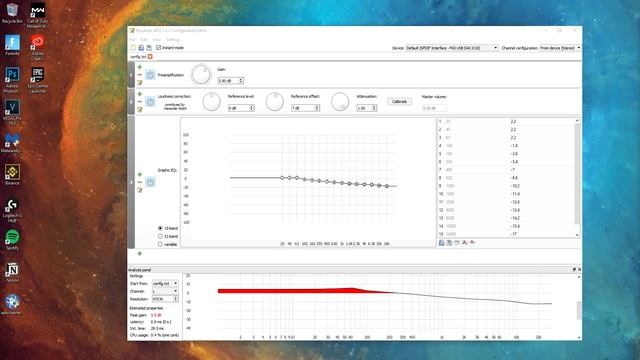The image size is (640, 360).
Task: Click the Gain value input field
Action: pyautogui.click(x=228, y=80)
